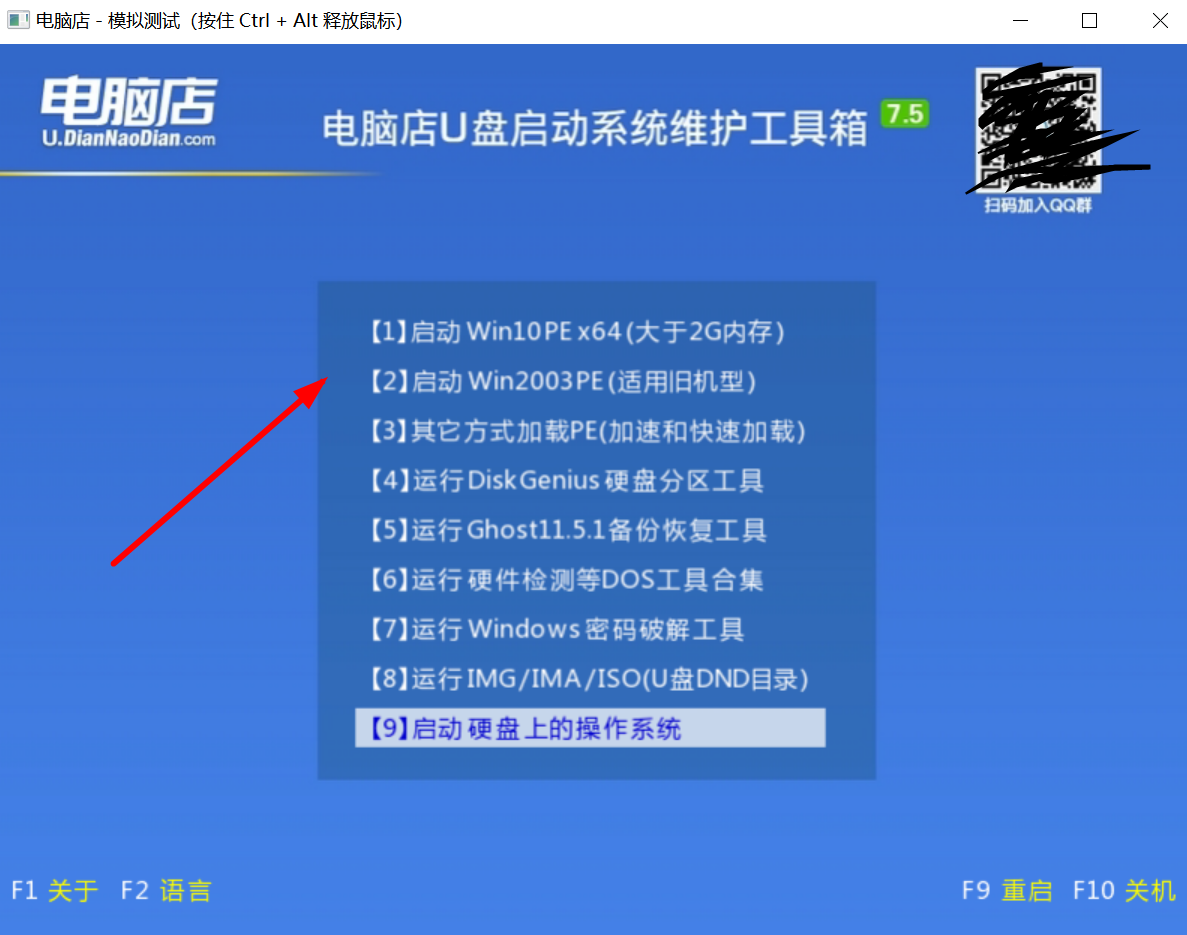Launch option 4 运行 DiskGenius 硬盘分区工具

click(566, 481)
